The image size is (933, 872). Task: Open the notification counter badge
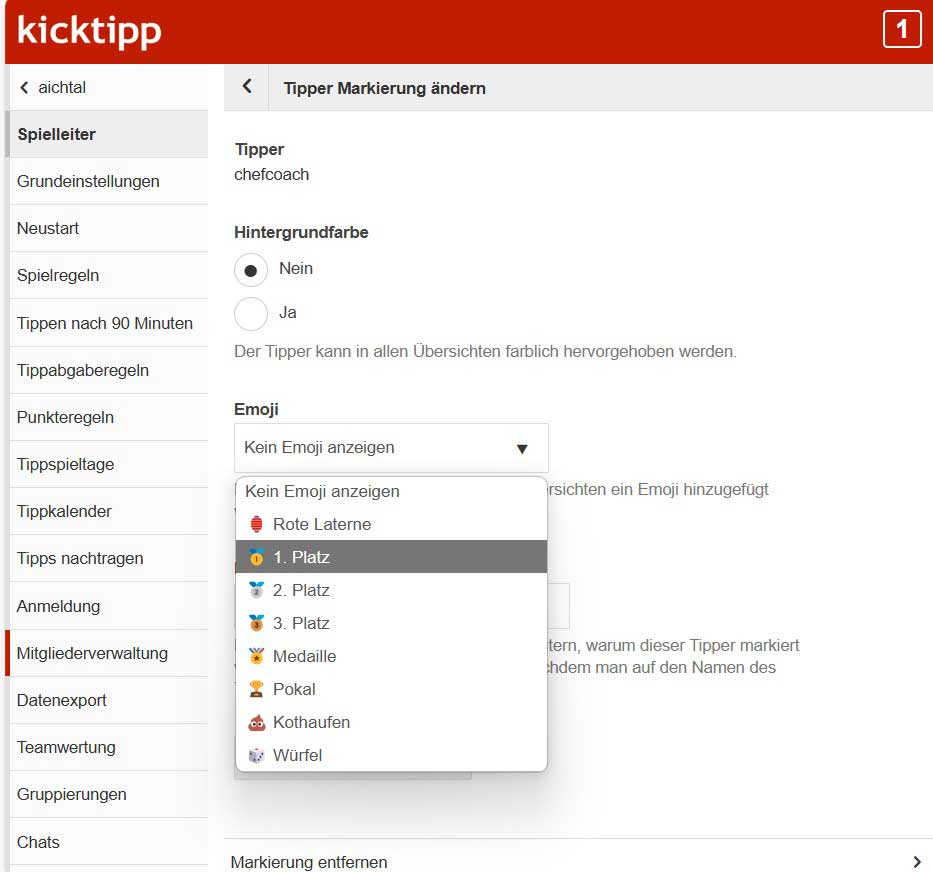coord(901,30)
